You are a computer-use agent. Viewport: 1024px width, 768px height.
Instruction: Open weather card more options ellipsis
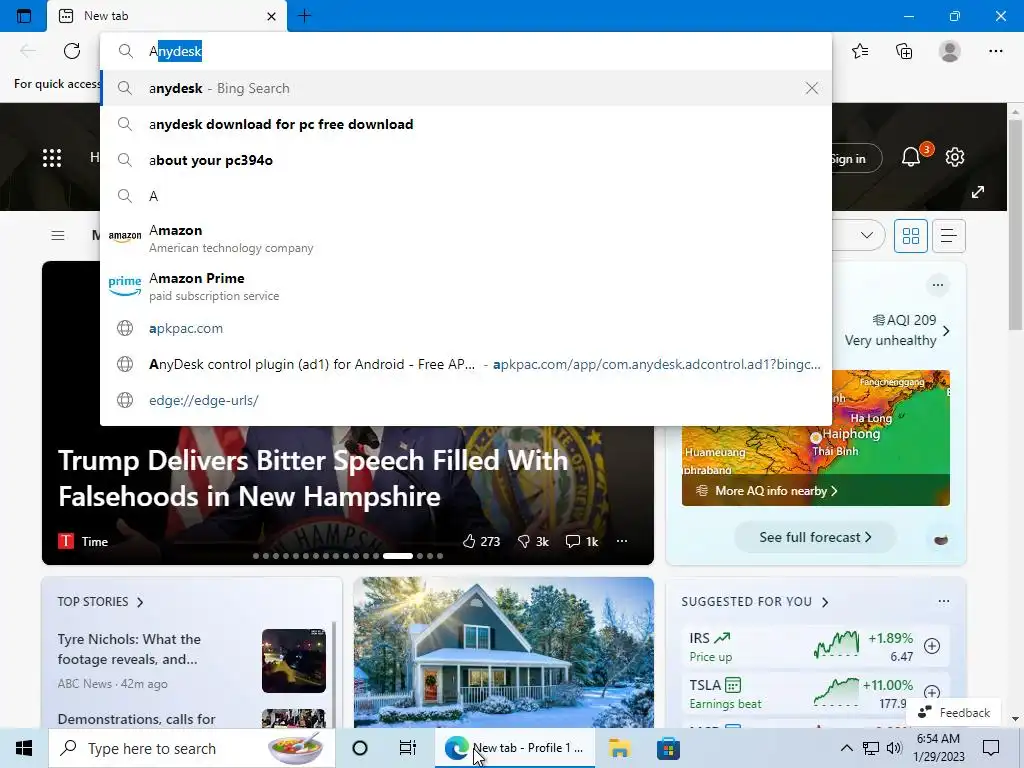[x=938, y=285]
